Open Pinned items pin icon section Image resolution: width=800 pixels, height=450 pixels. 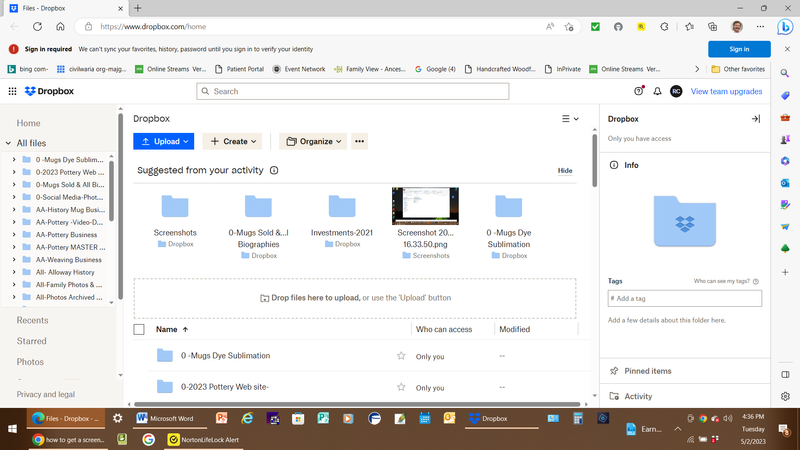point(614,371)
